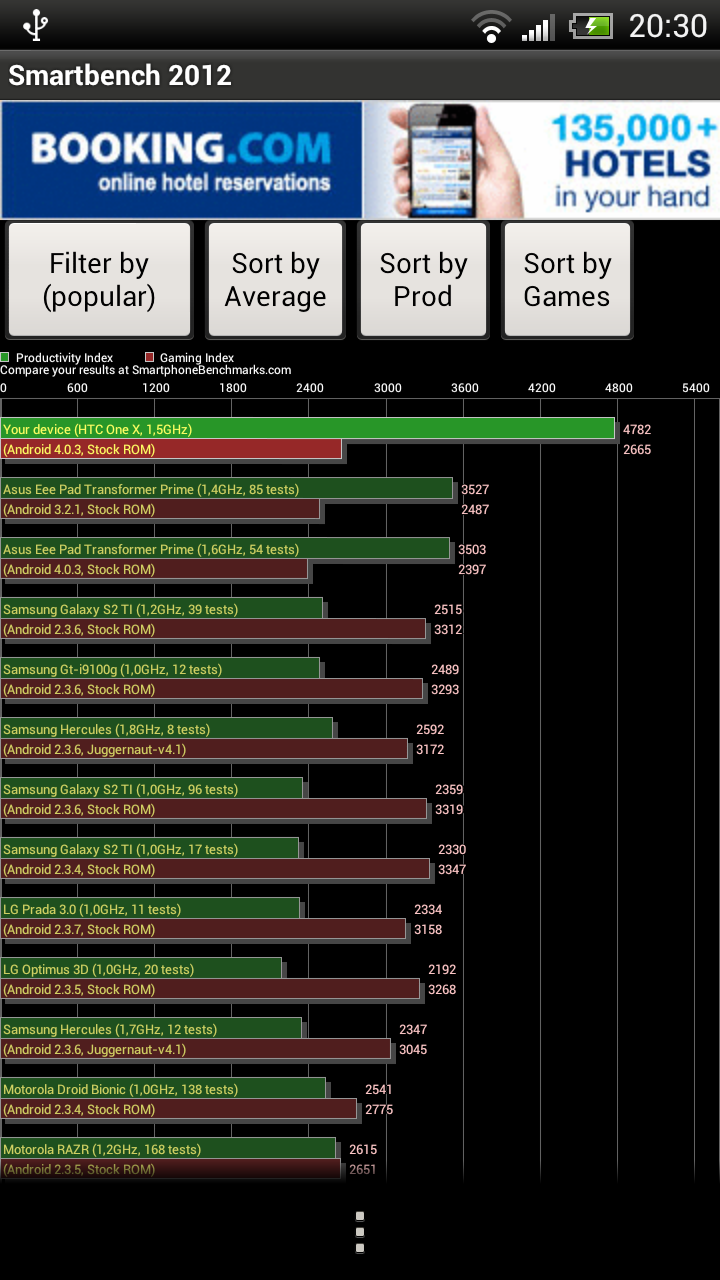Tap the Smartbench 2012 title bar

(120, 76)
